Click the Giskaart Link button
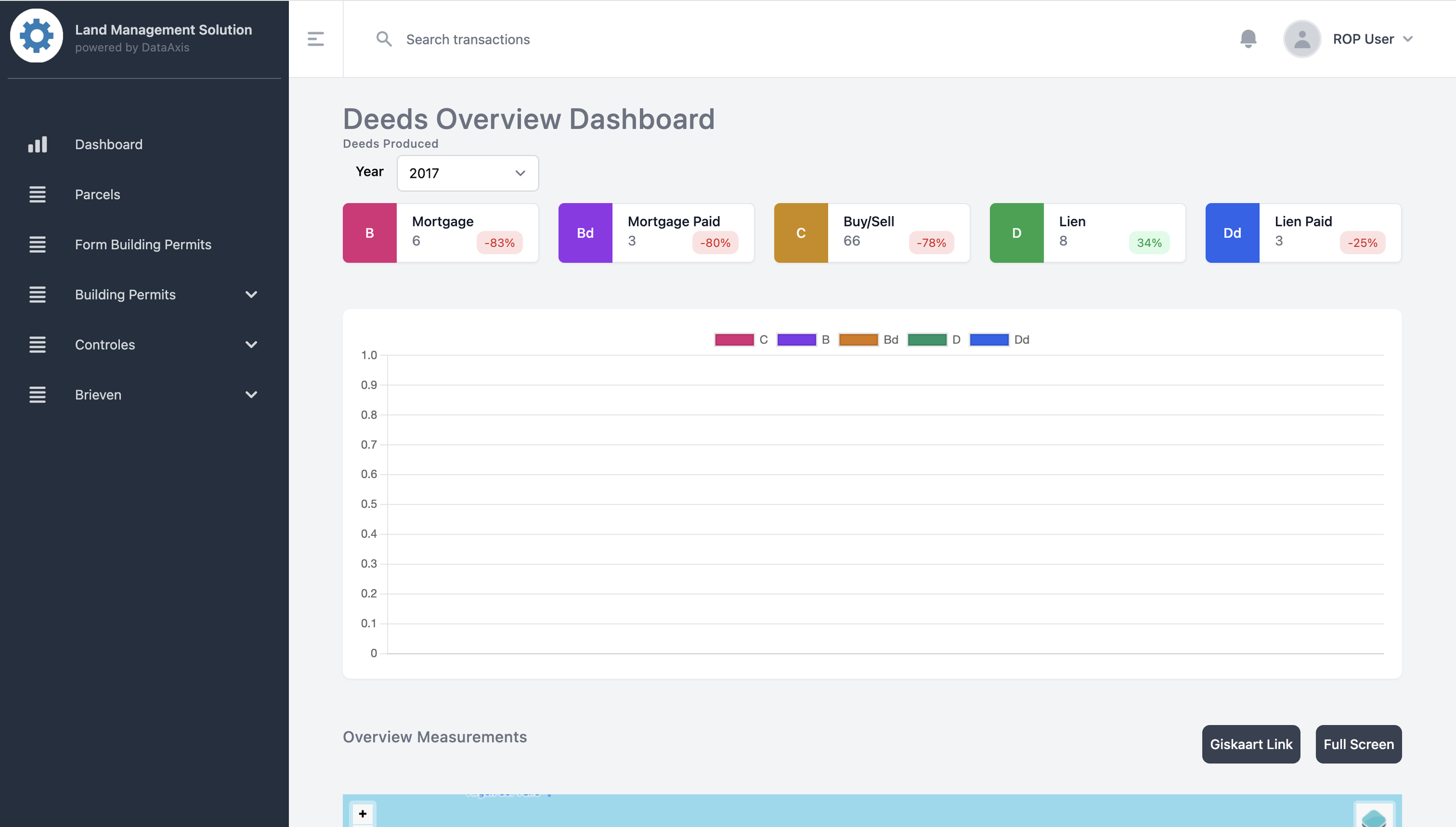 click(1251, 744)
